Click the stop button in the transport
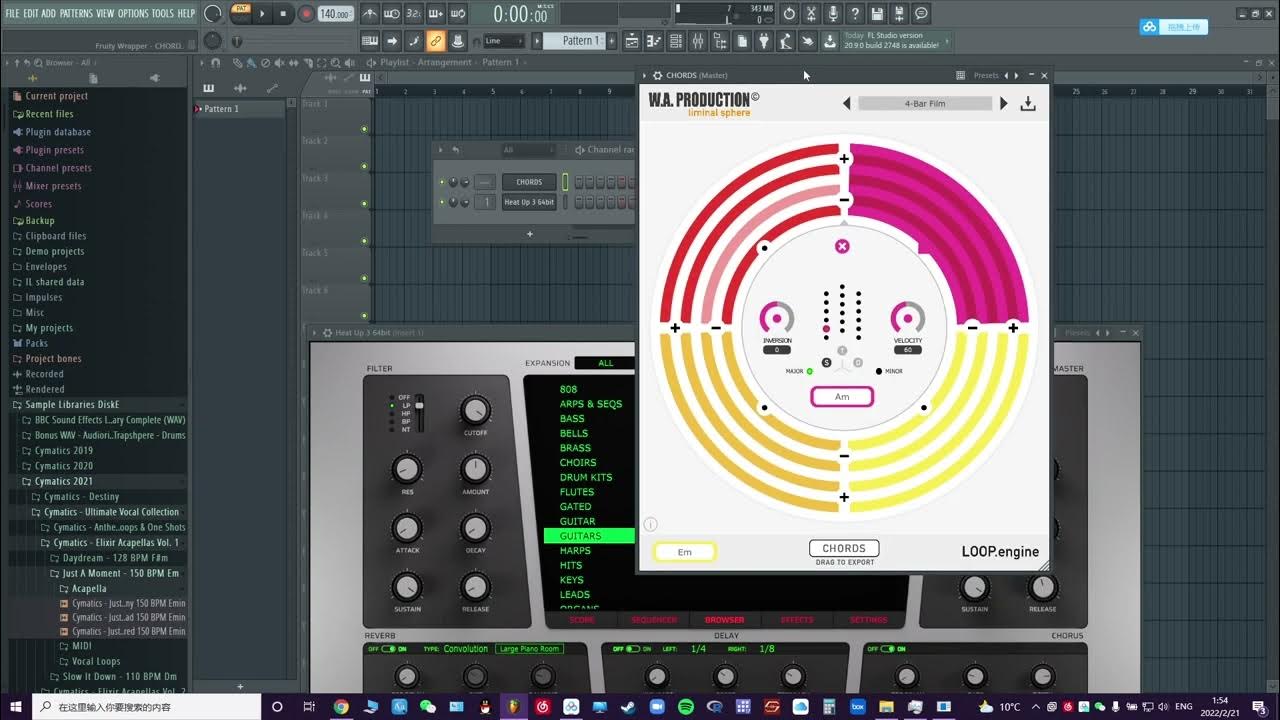Image resolution: width=1280 pixels, height=720 pixels. (x=283, y=14)
